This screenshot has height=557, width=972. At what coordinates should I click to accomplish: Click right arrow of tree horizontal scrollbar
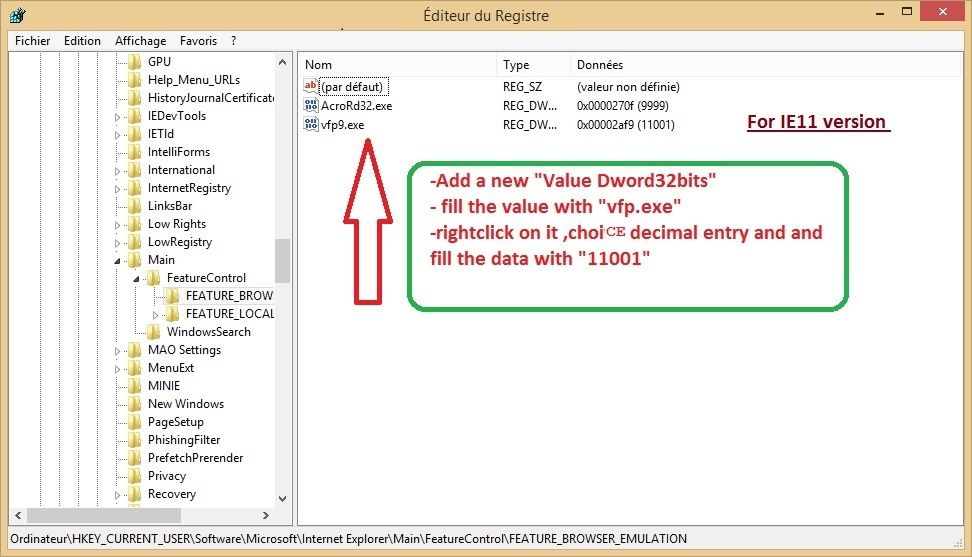click(x=265, y=516)
